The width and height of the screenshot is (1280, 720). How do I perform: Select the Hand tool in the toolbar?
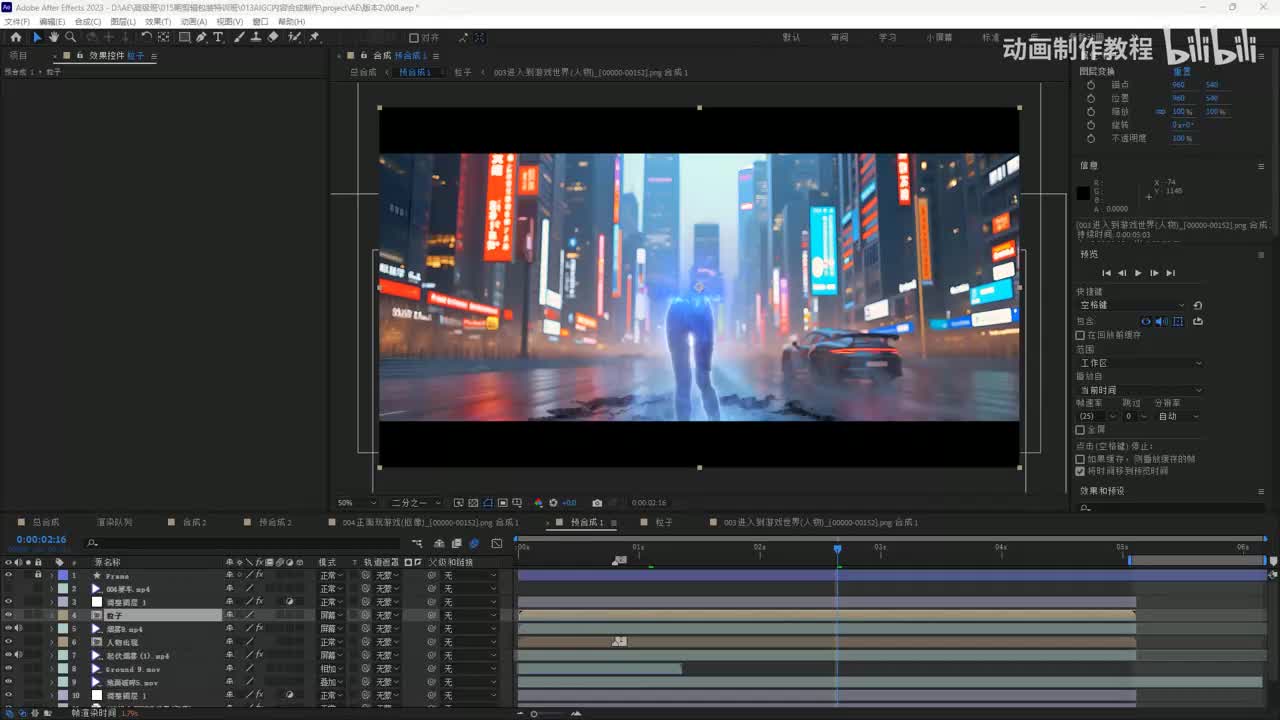[x=54, y=37]
